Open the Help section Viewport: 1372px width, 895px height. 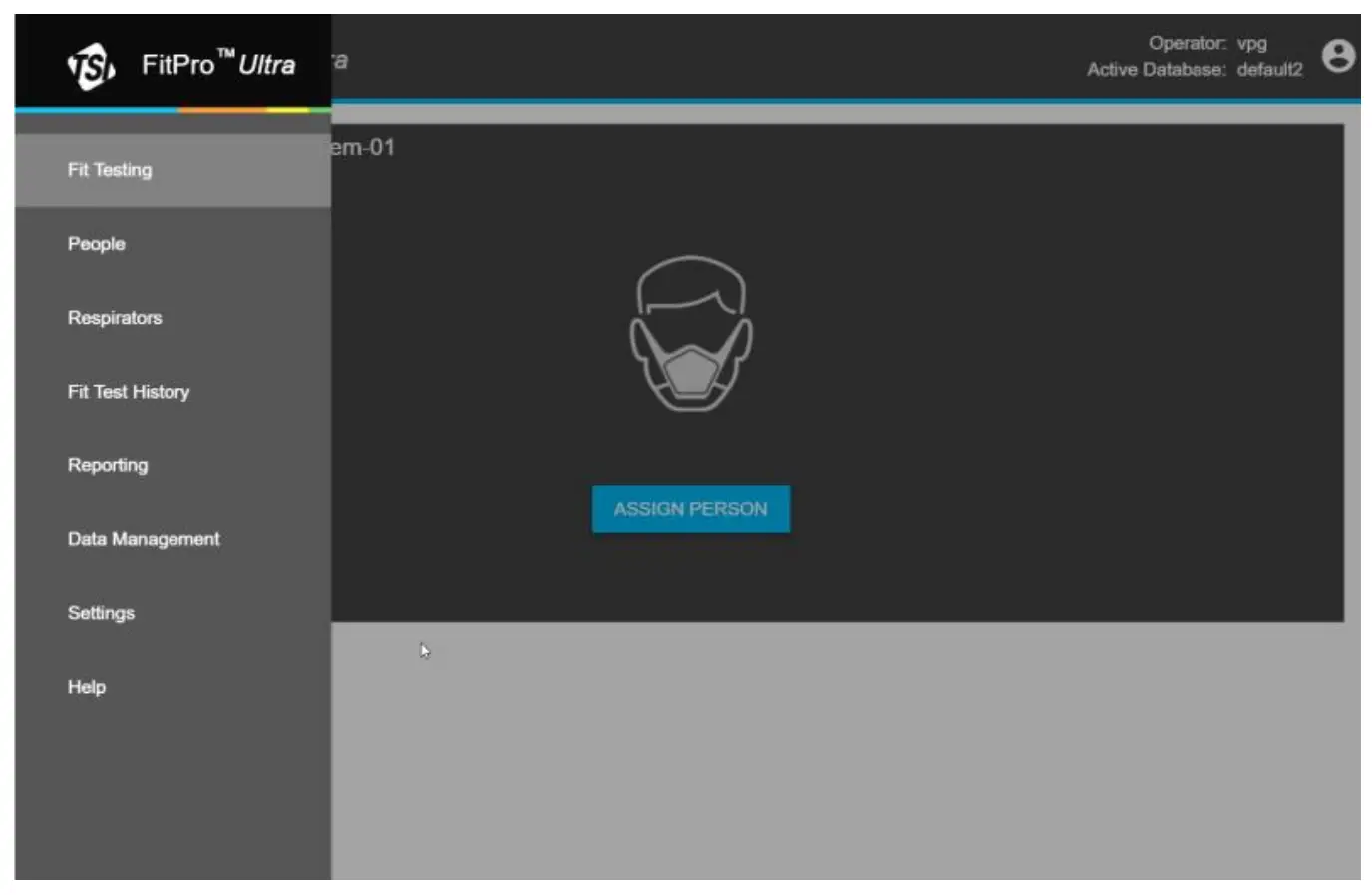(86, 687)
